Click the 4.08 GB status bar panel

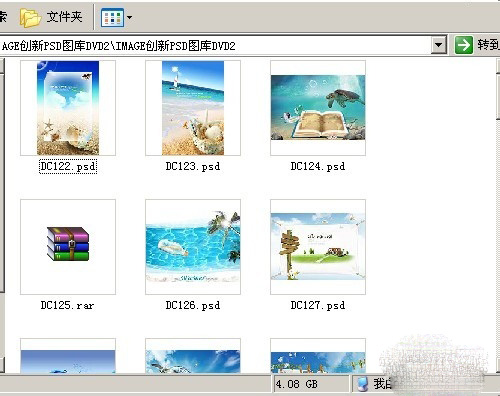pos(310,384)
